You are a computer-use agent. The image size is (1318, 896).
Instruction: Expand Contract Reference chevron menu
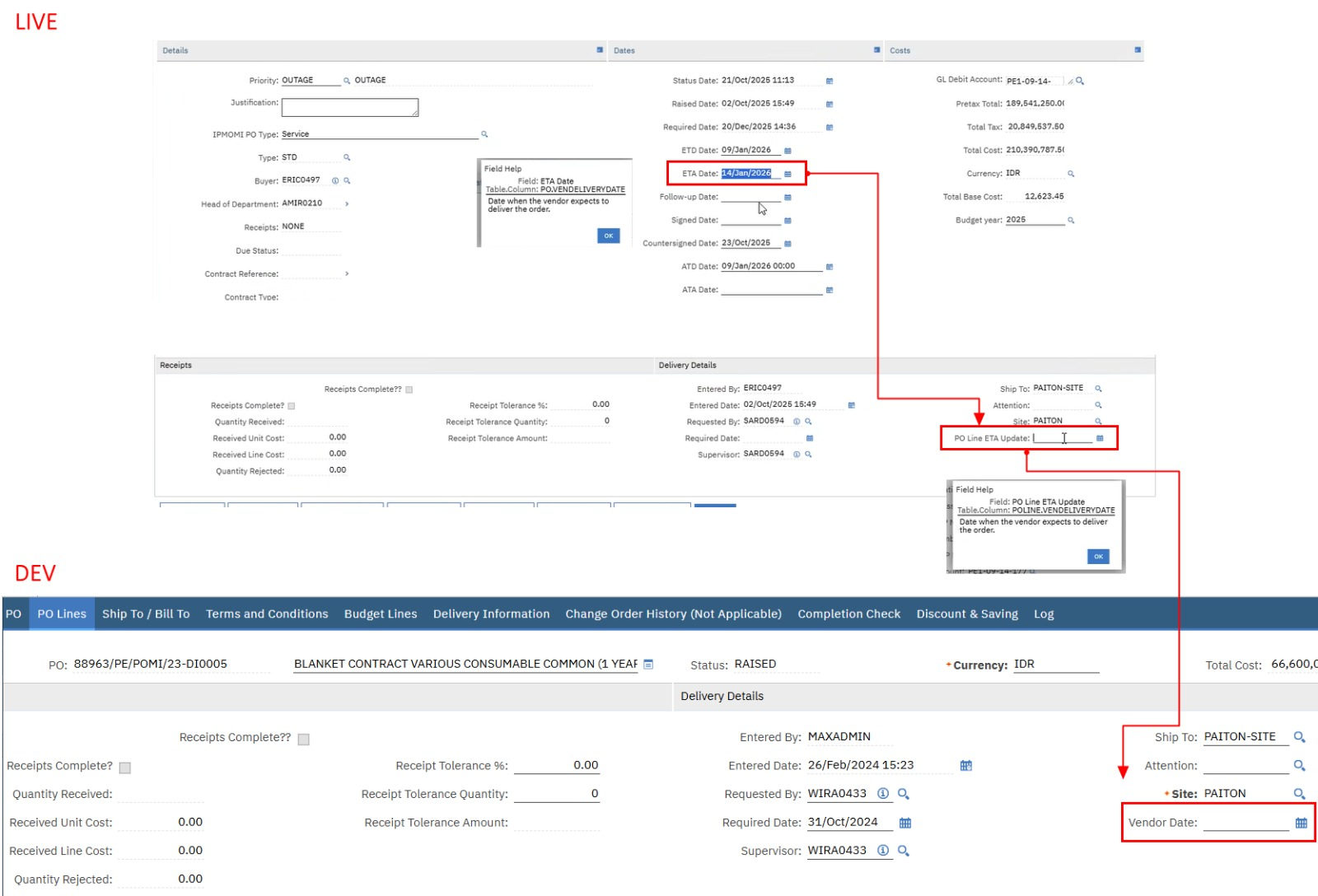click(347, 273)
